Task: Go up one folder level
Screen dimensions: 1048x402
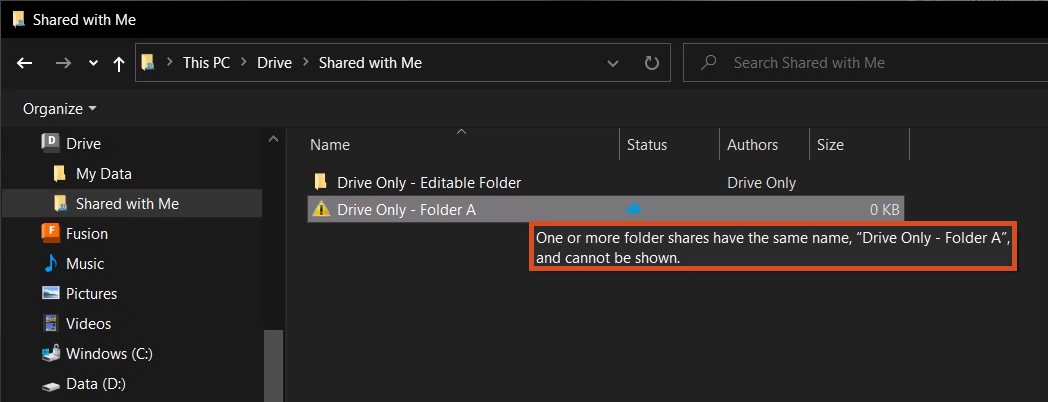Action: click(119, 63)
